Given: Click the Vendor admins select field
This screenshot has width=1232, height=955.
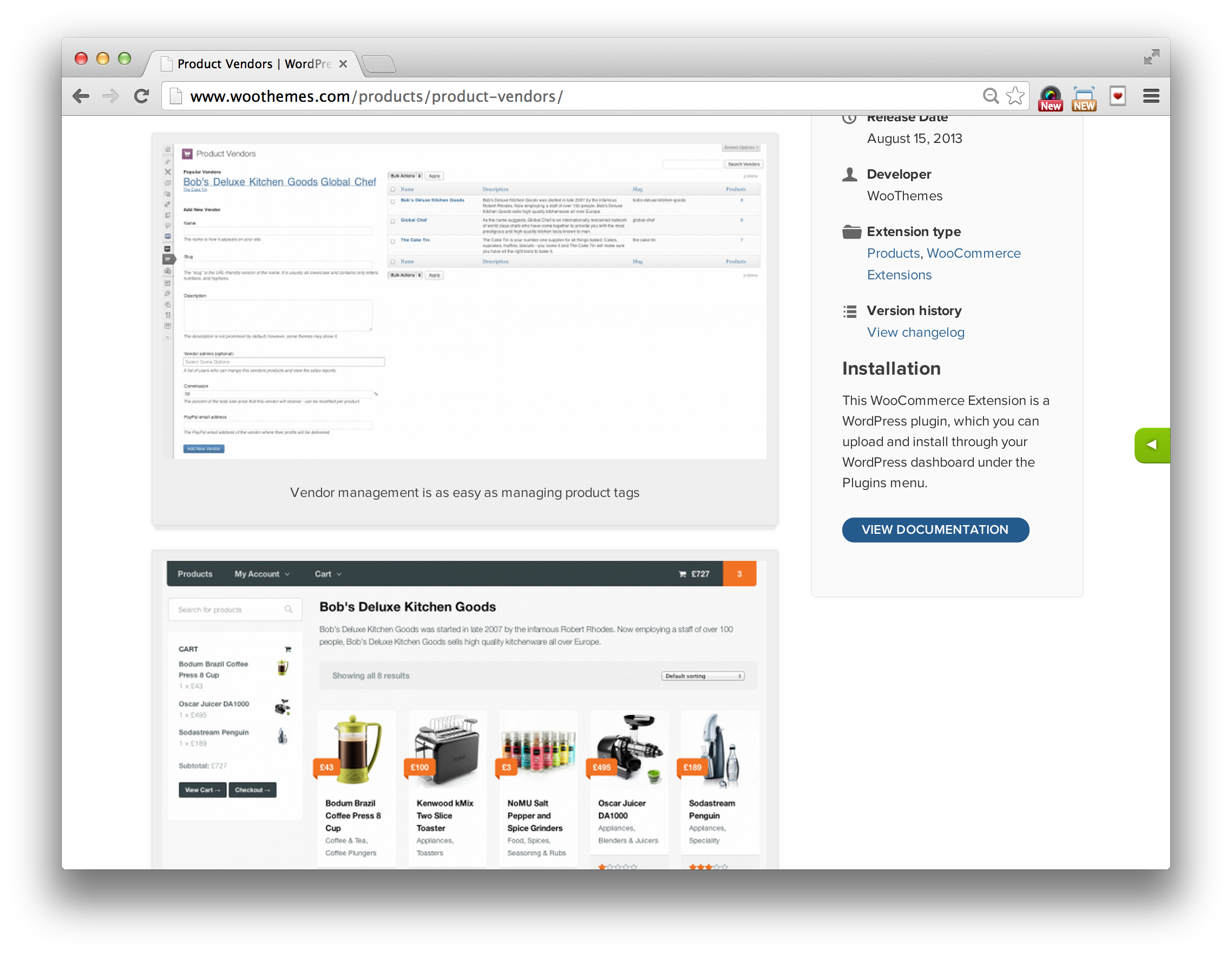Looking at the screenshot, I should (284, 362).
